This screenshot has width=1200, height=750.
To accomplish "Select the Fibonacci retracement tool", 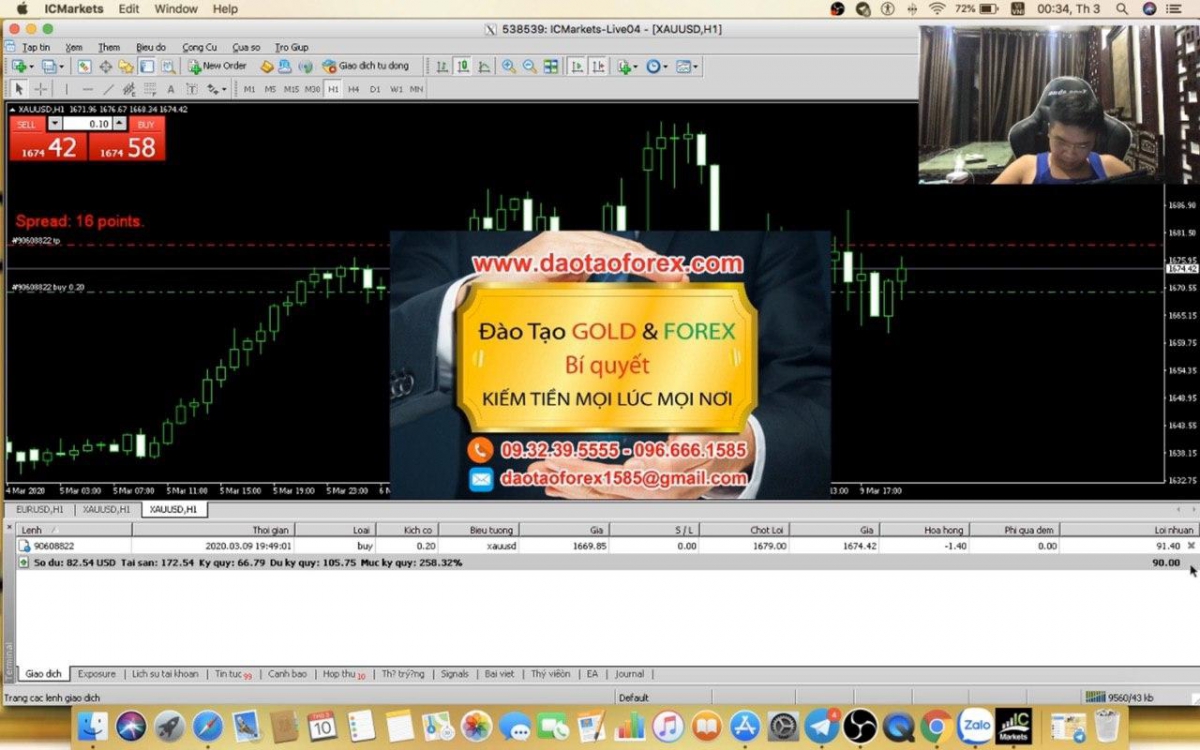I will pos(150,89).
